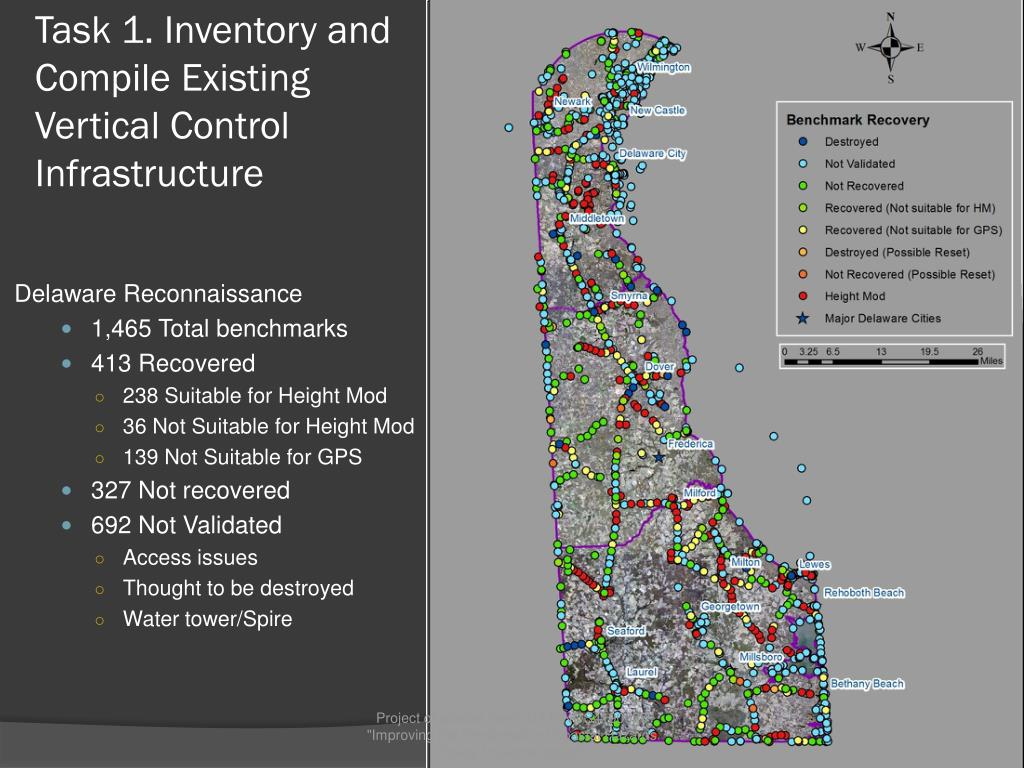Click the map scale bar
The image size is (1024, 768).
(x=893, y=357)
